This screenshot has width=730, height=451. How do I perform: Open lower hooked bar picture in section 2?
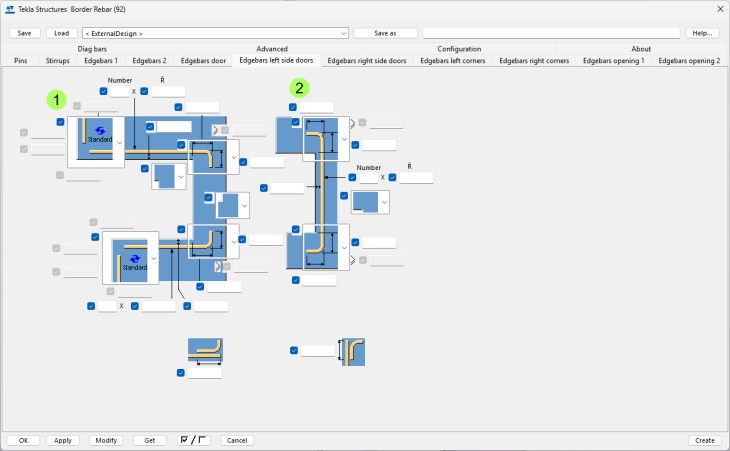point(326,247)
